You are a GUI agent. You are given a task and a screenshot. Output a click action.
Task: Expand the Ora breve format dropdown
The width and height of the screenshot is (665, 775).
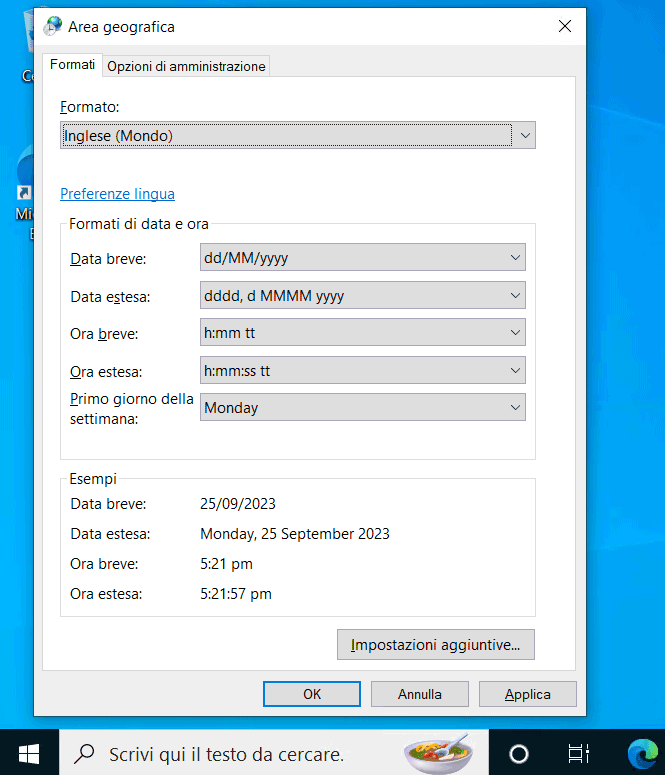(x=362, y=333)
